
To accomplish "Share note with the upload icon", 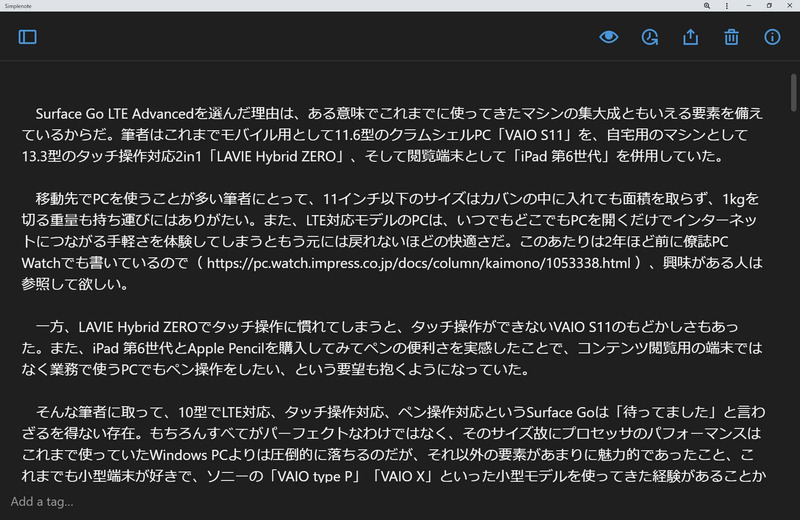I will tap(690, 37).
